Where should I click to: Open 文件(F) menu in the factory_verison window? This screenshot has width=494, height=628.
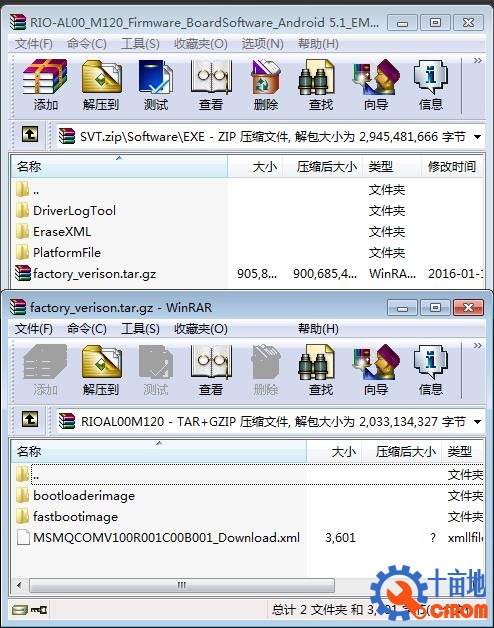click(34, 328)
